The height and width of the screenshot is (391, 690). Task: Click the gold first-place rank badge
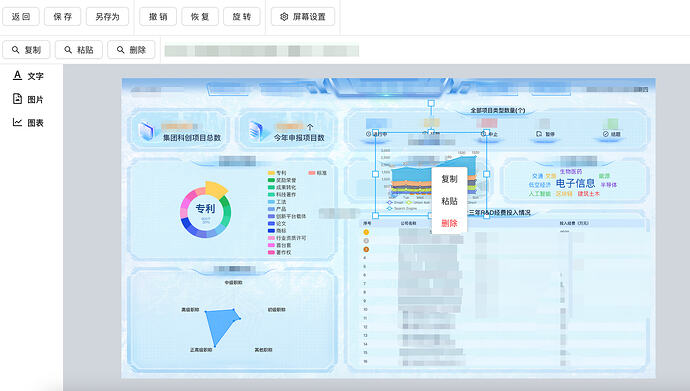366,232
